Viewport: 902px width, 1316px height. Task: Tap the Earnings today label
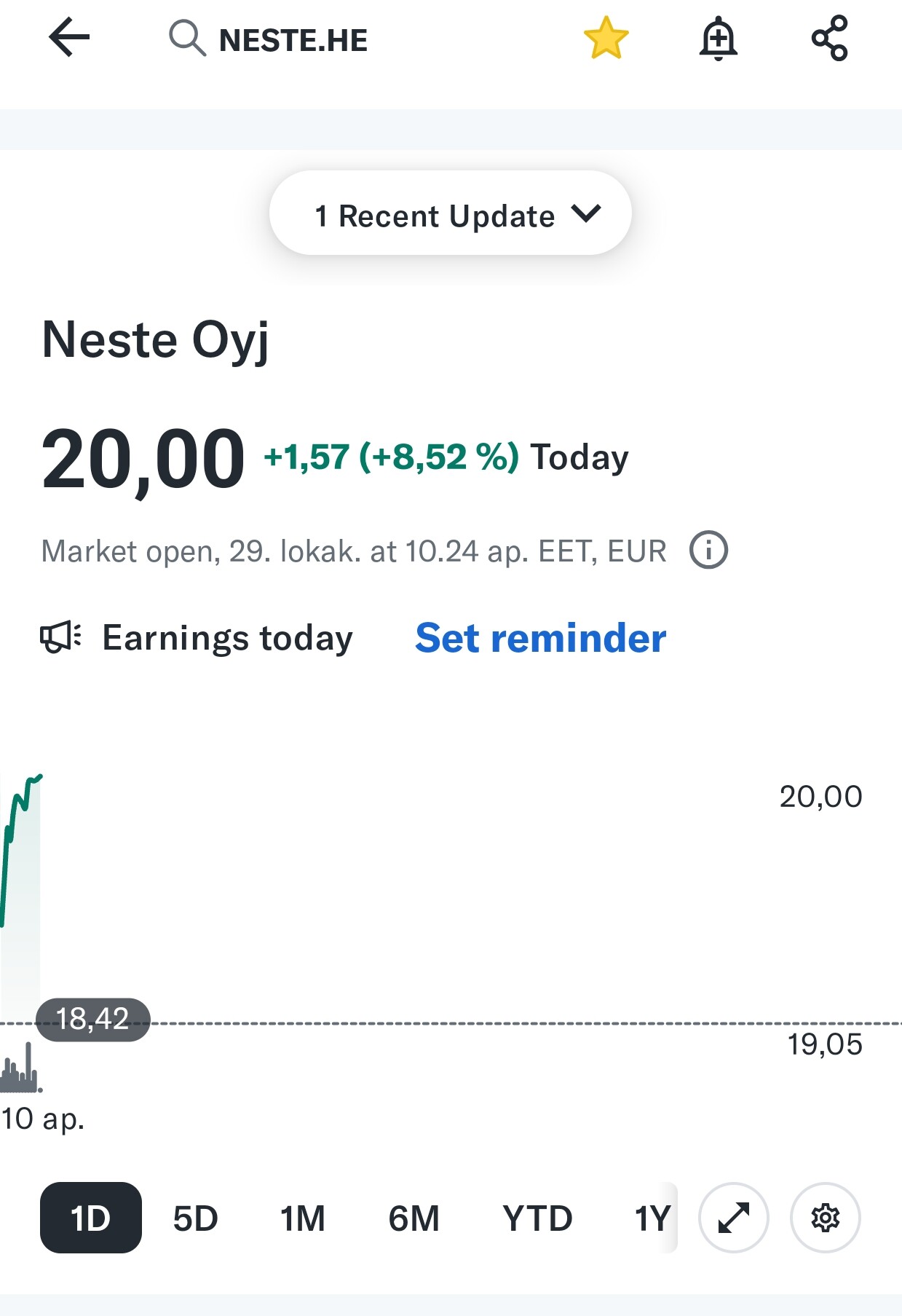227,638
